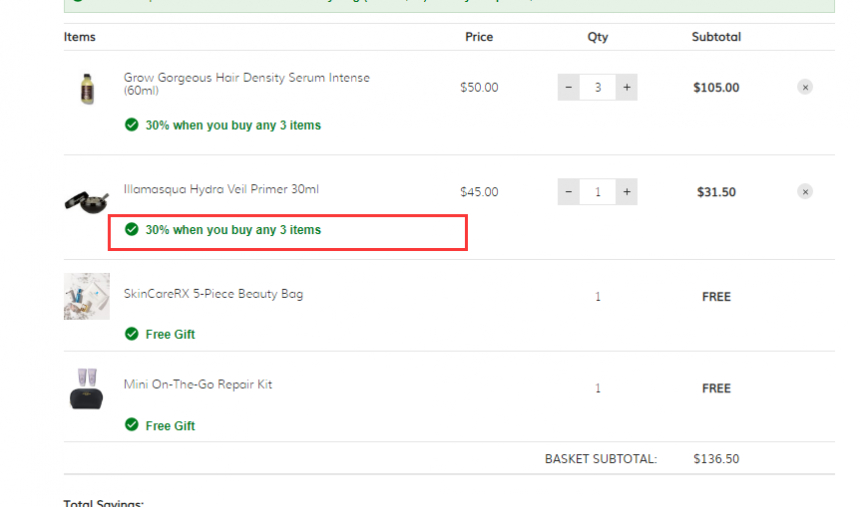Decrease quantity of Grow Gorgeous Hair Density Serum

(568, 87)
